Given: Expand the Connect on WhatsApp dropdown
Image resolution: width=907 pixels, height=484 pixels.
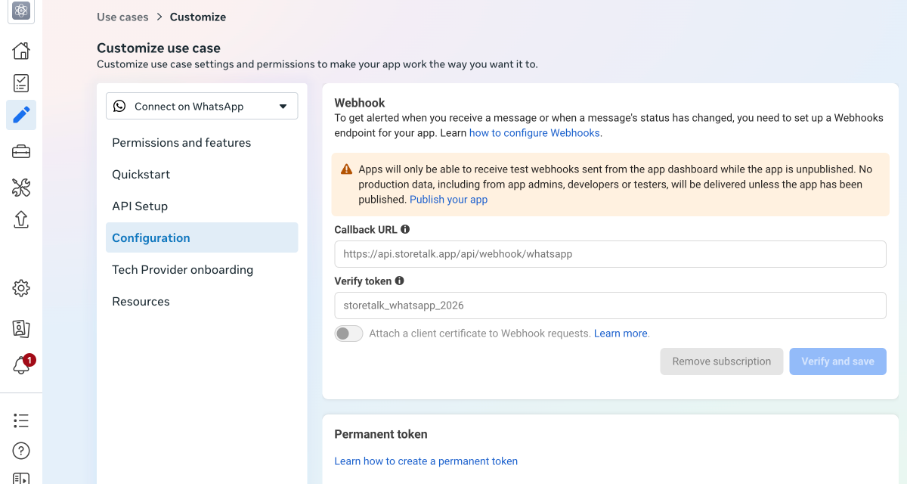Looking at the screenshot, I should click(202, 106).
